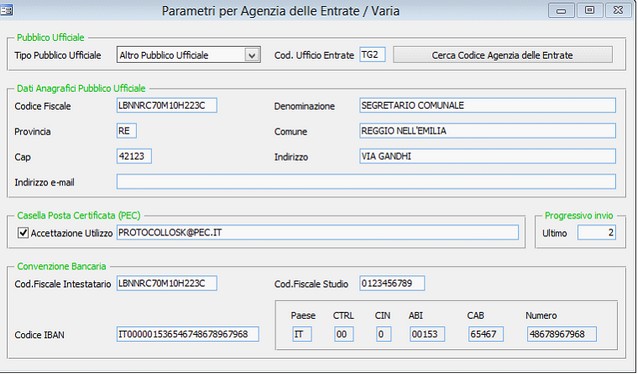638x374 pixels.
Task: Click the empty Indirizzo e-mail field
Action: [x=366, y=182]
